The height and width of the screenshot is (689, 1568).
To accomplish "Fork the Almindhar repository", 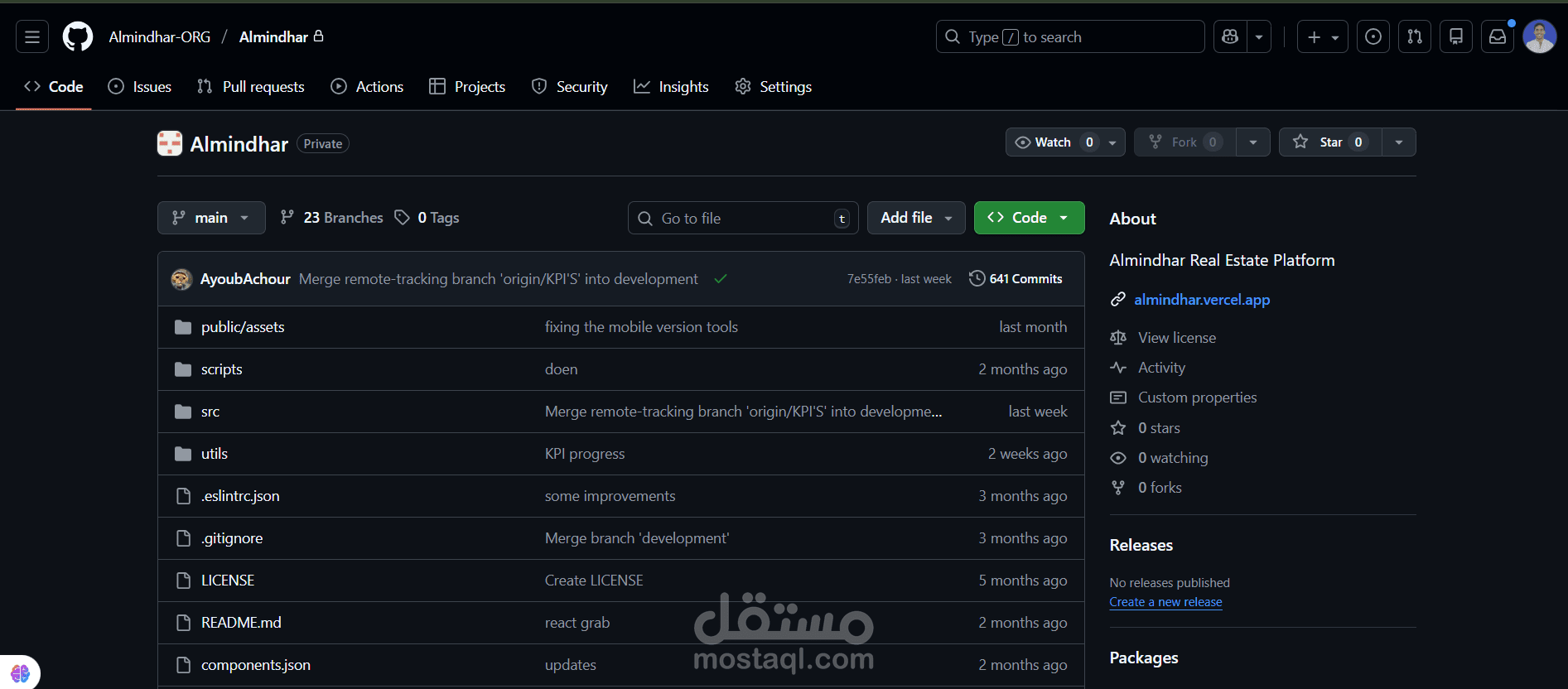I will tap(1185, 142).
